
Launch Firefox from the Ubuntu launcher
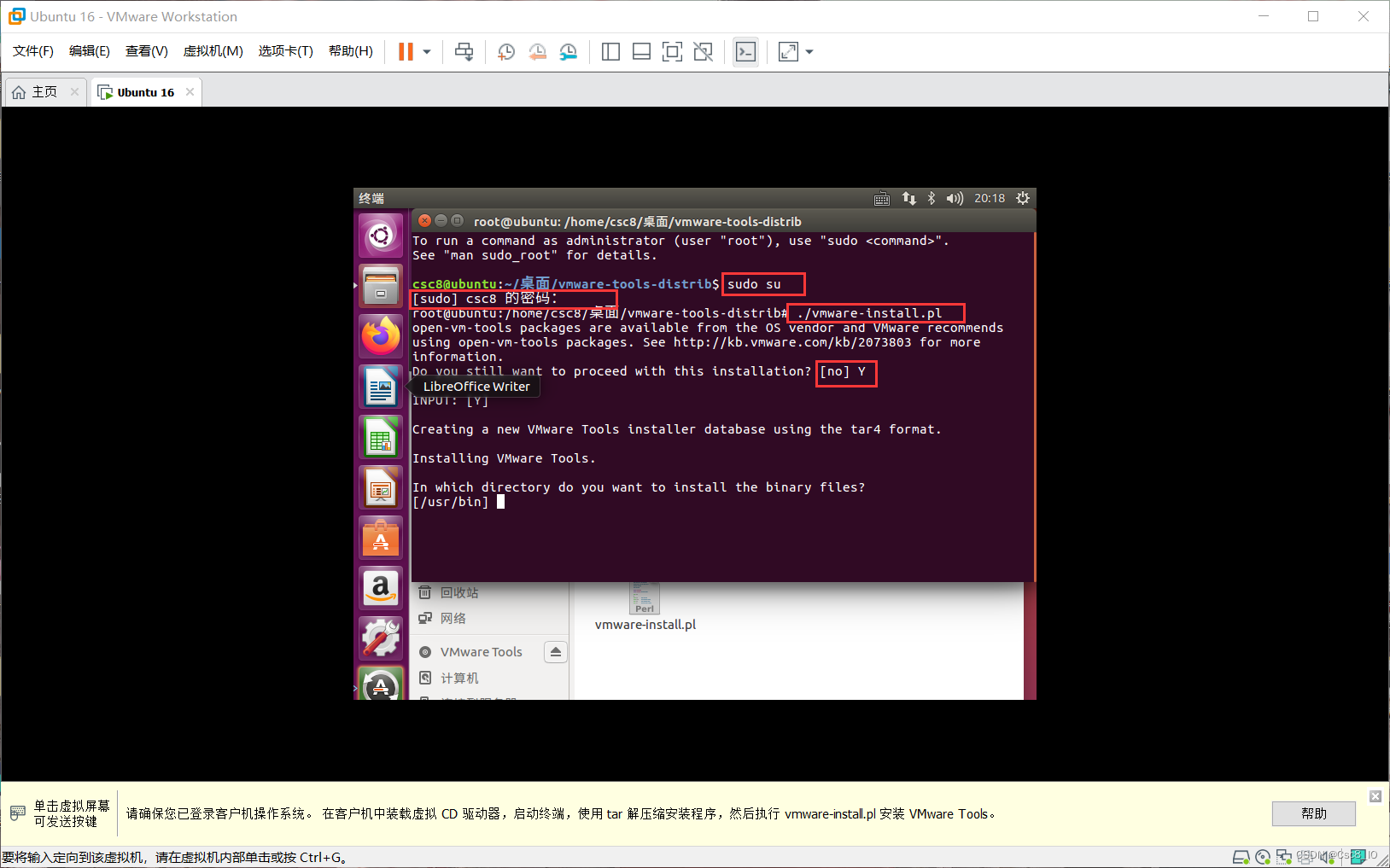pos(381,336)
